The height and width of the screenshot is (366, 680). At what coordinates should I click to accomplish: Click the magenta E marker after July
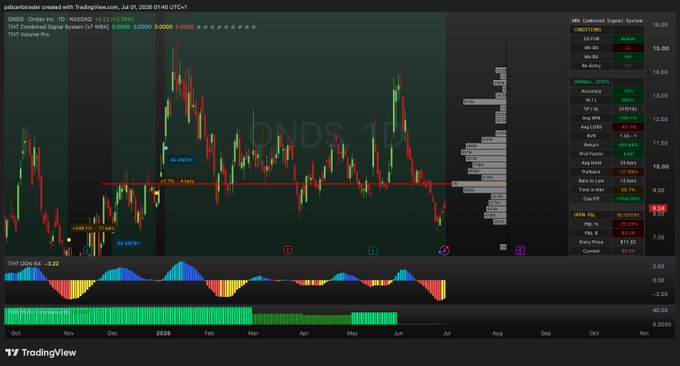tap(520, 250)
